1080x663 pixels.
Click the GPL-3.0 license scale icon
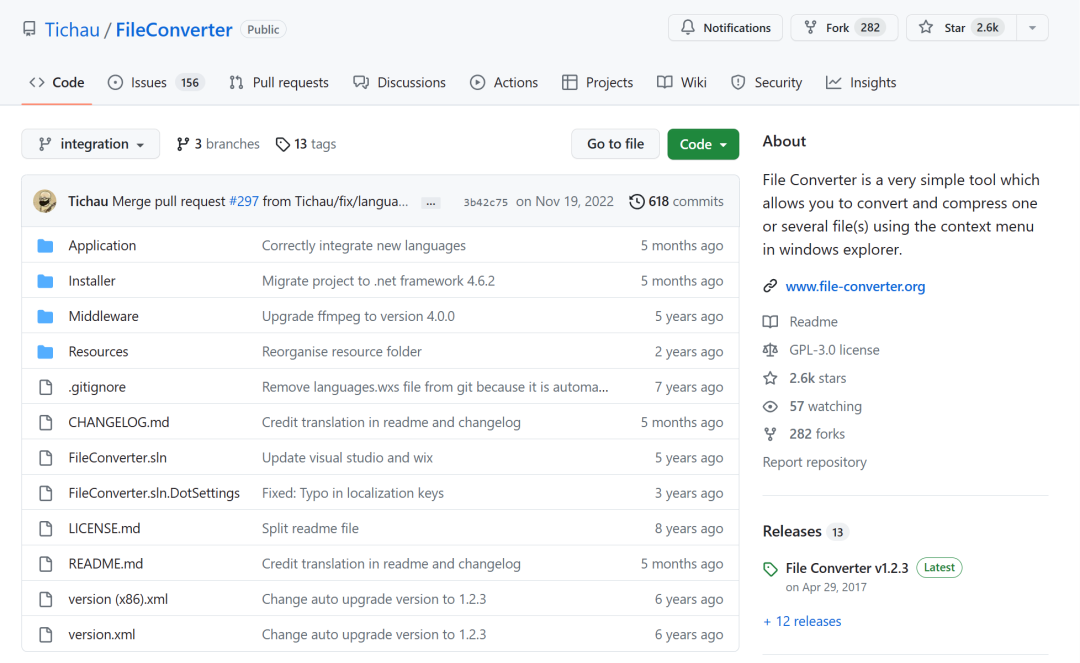(770, 350)
